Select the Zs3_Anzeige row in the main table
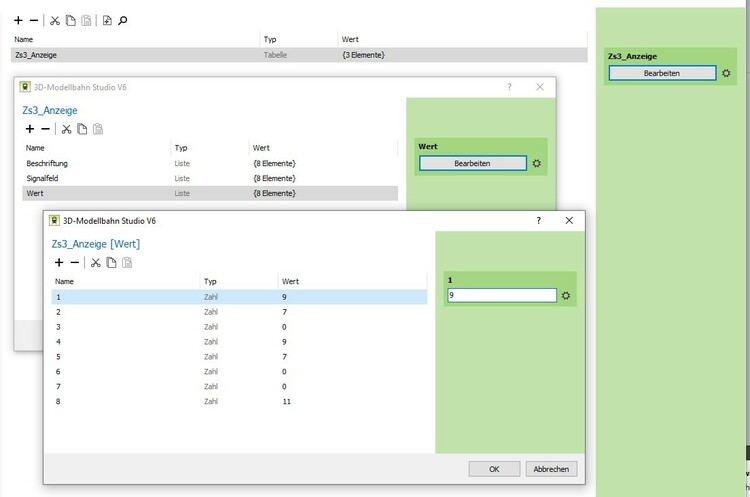This screenshot has height=497, width=750. 299,55
